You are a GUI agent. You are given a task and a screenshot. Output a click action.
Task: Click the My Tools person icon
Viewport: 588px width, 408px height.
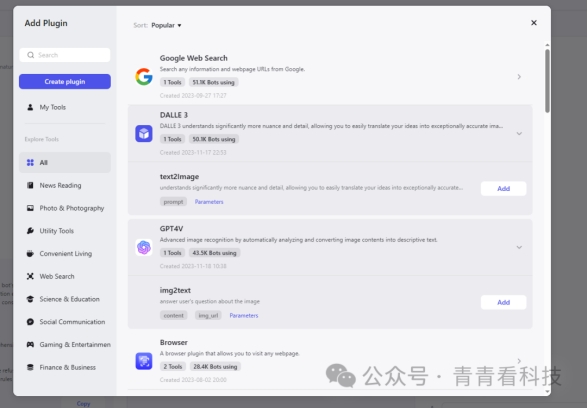click(x=30, y=107)
